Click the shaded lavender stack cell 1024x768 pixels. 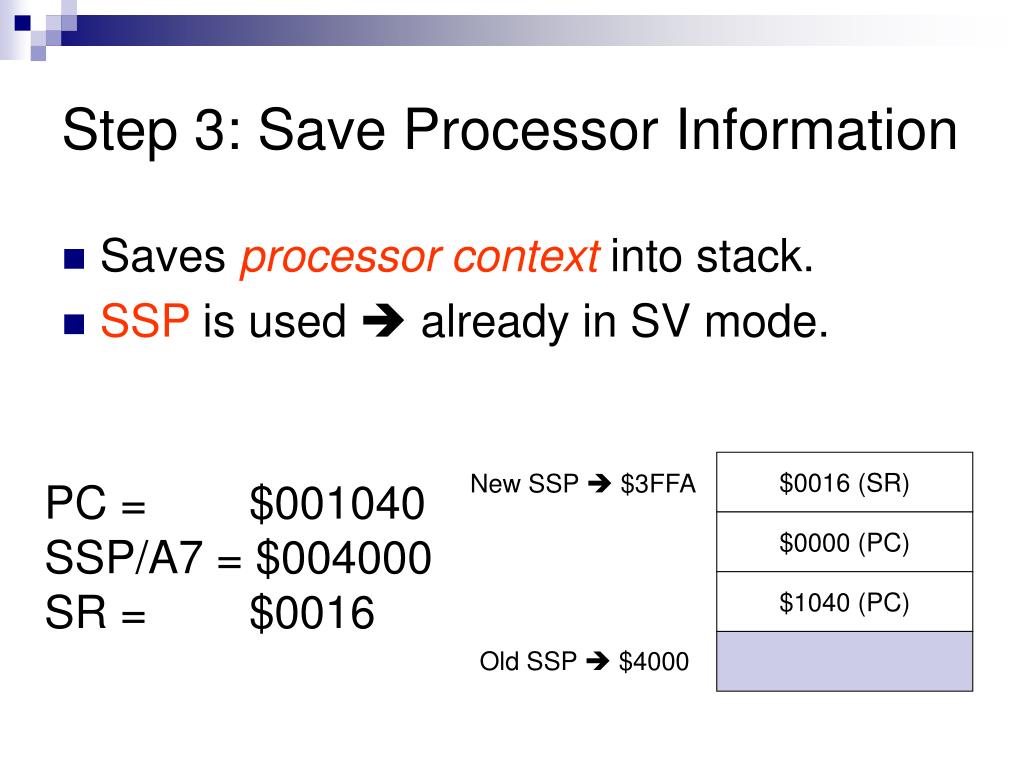(844, 661)
